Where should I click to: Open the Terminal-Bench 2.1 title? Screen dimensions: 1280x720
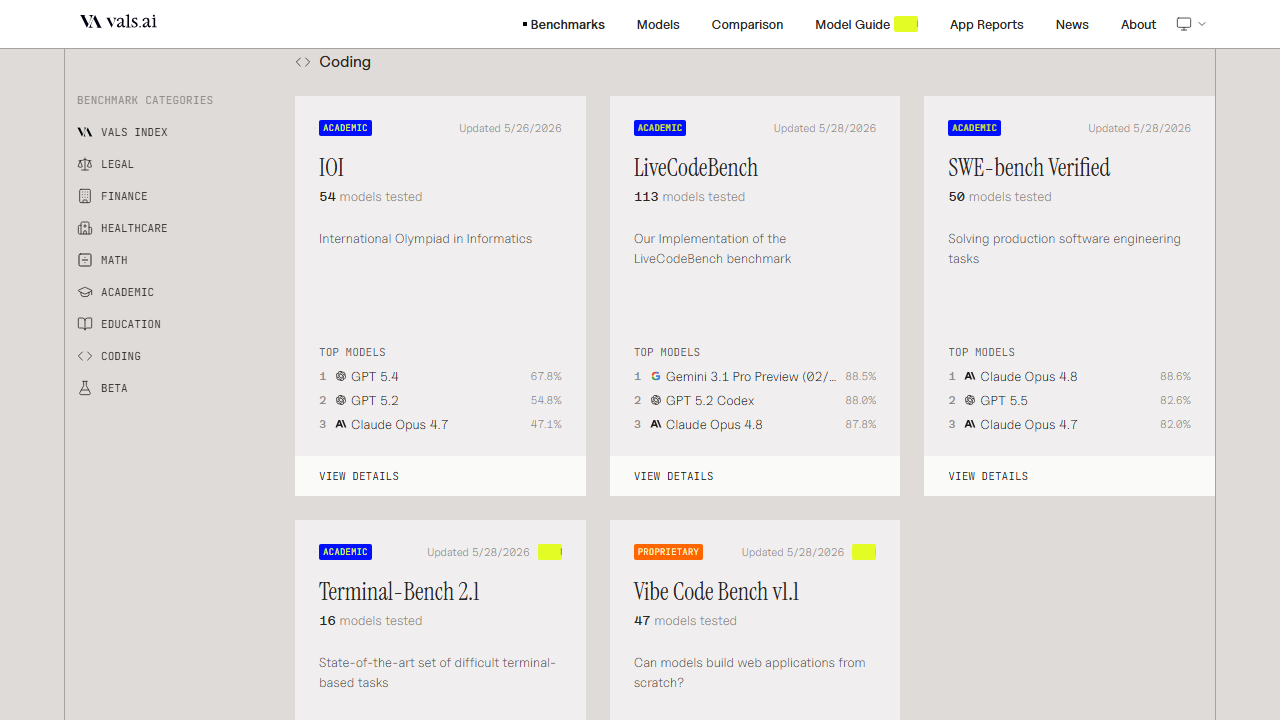click(399, 591)
